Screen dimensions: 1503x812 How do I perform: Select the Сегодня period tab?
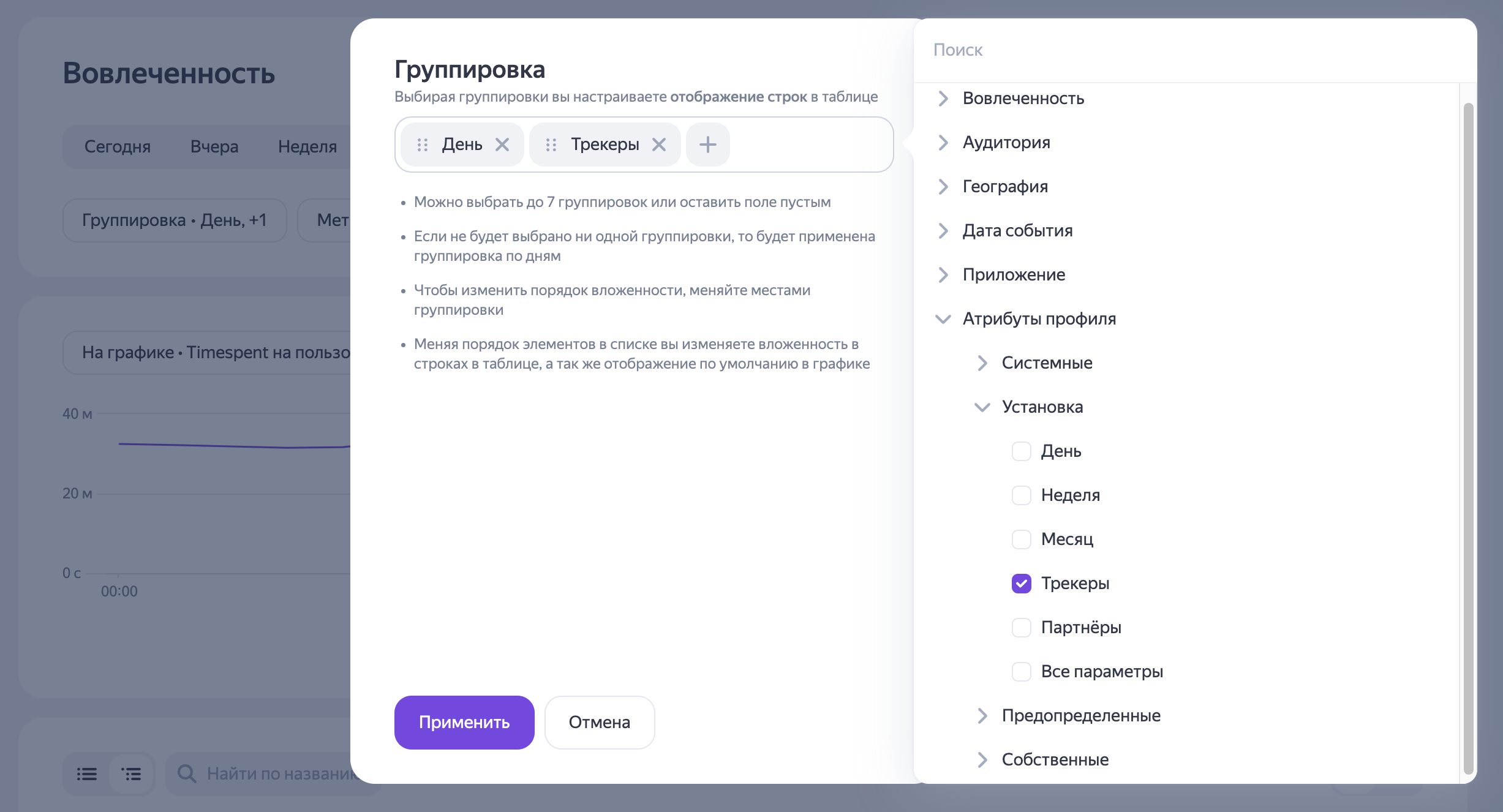click(x=118, y=147)
